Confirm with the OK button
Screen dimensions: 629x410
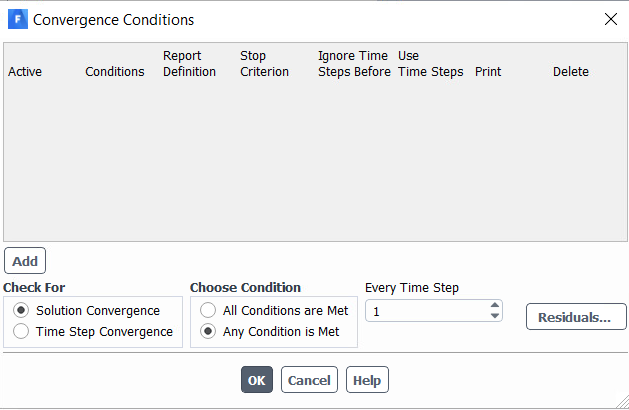click(x=256, y=380)
